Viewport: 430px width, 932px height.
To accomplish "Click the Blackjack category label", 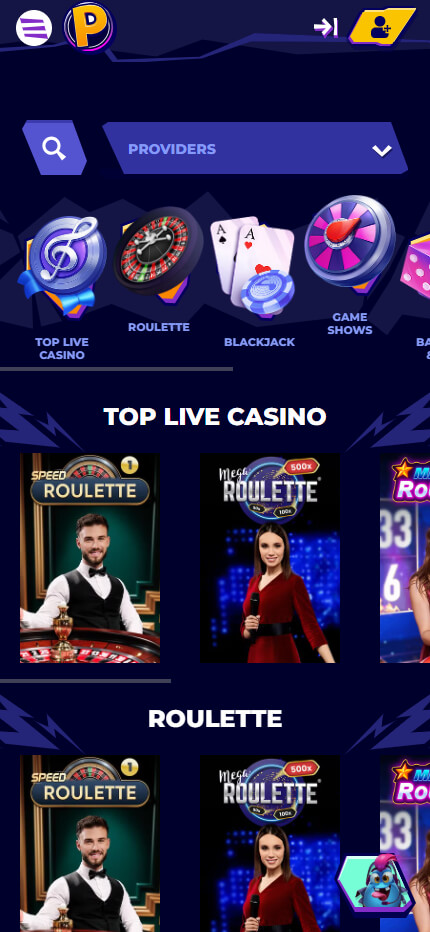I will (x=259, y=342).
